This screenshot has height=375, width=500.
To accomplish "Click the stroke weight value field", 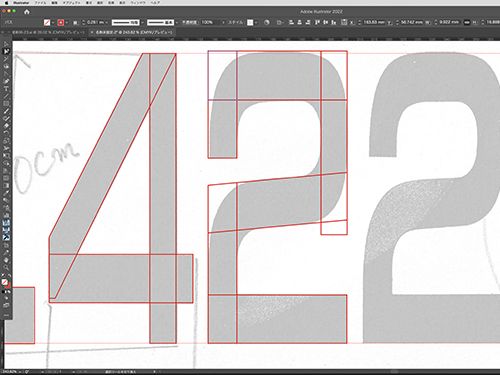I will (95, 22).
